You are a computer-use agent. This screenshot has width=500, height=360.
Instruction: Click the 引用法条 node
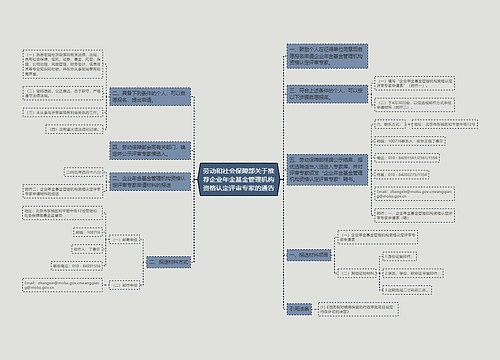[299, 309]
